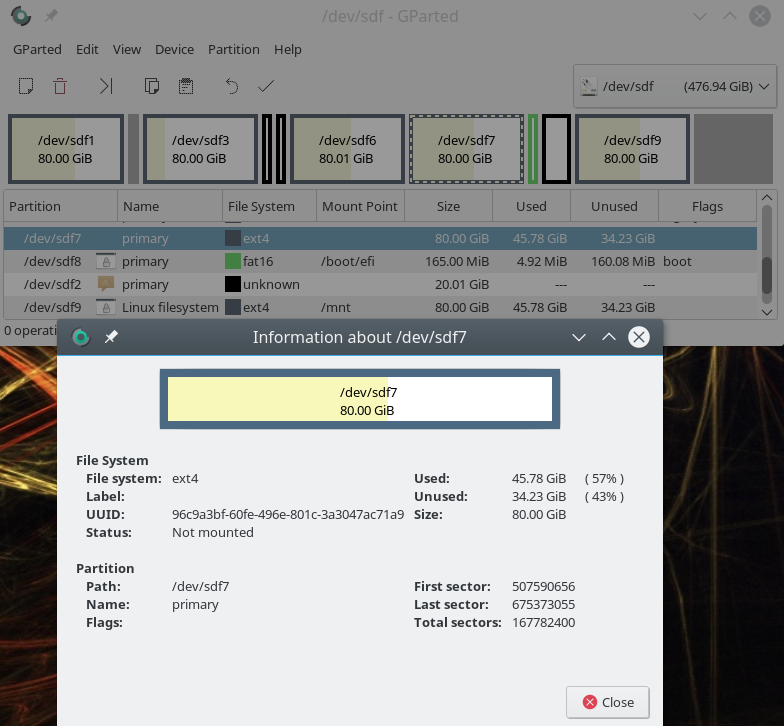Close the Information dialog with X button
The image size is (784, 726).
click(638, 337)
